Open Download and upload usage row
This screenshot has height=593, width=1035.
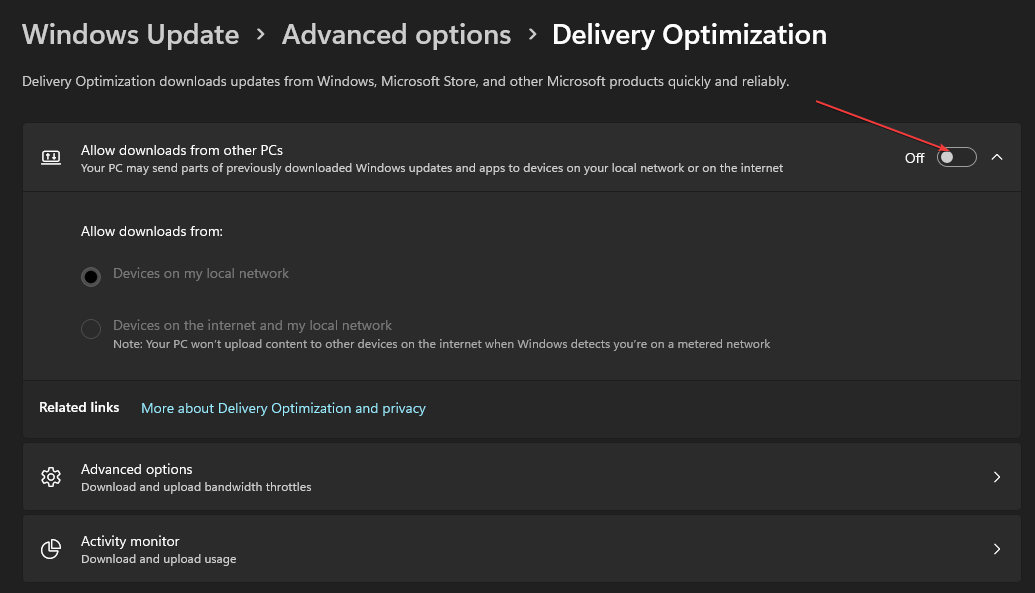click(158, 559)
